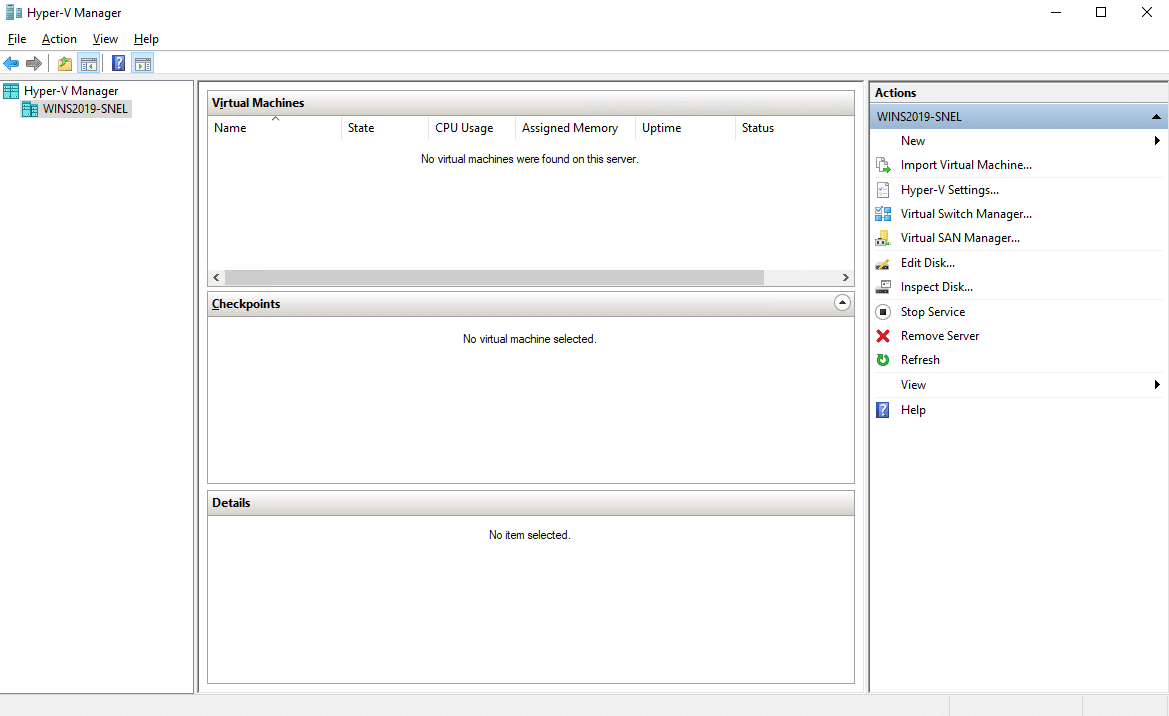Click the red X Remove Server icon

tap(883, 336)
